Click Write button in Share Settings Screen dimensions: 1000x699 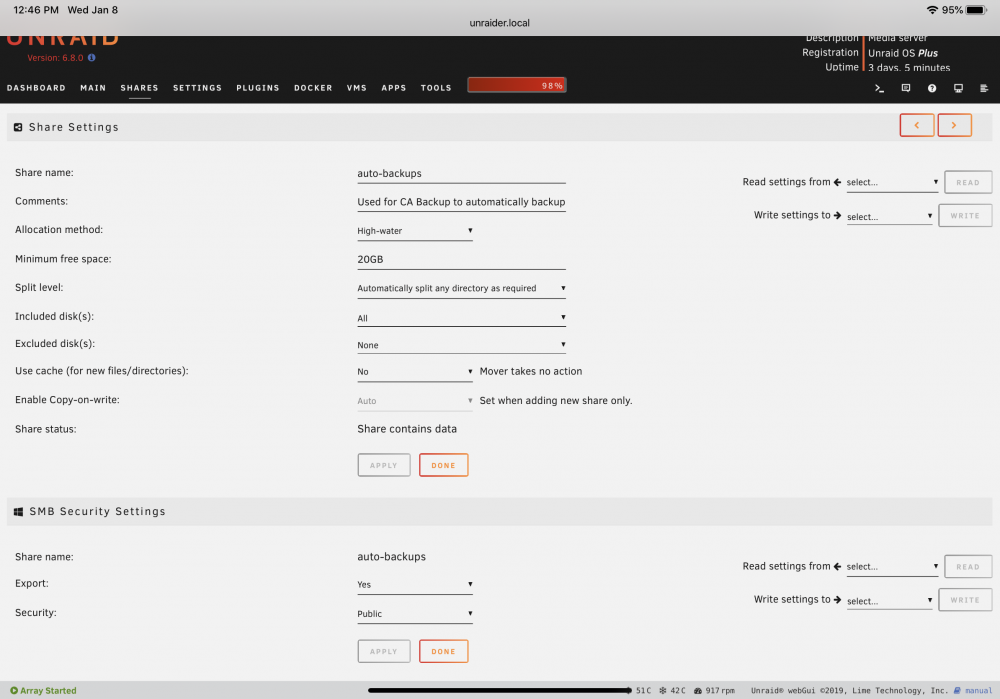(x=965, y=216)
